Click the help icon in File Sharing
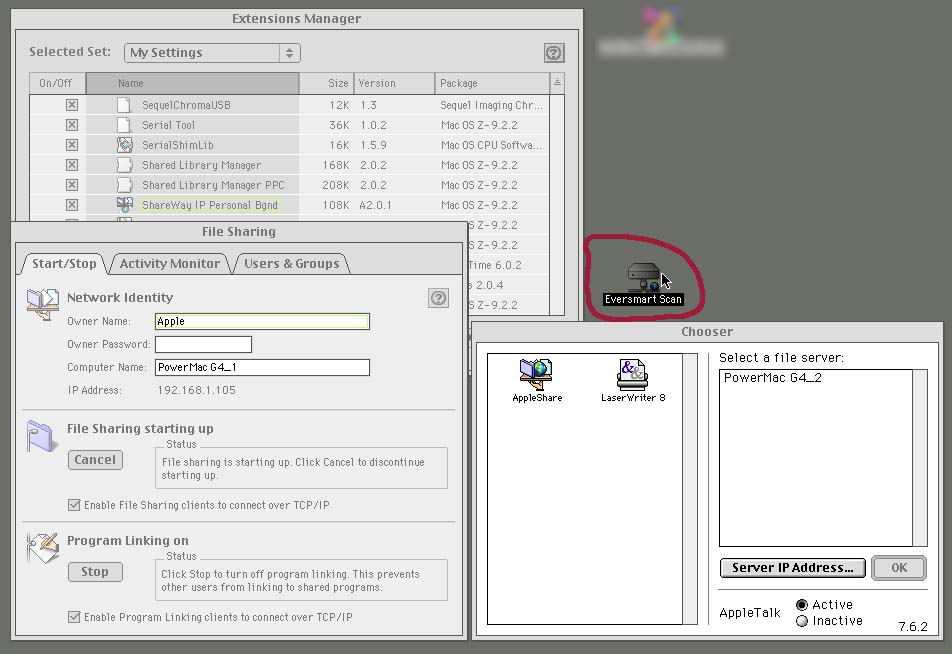 [438, 298]
